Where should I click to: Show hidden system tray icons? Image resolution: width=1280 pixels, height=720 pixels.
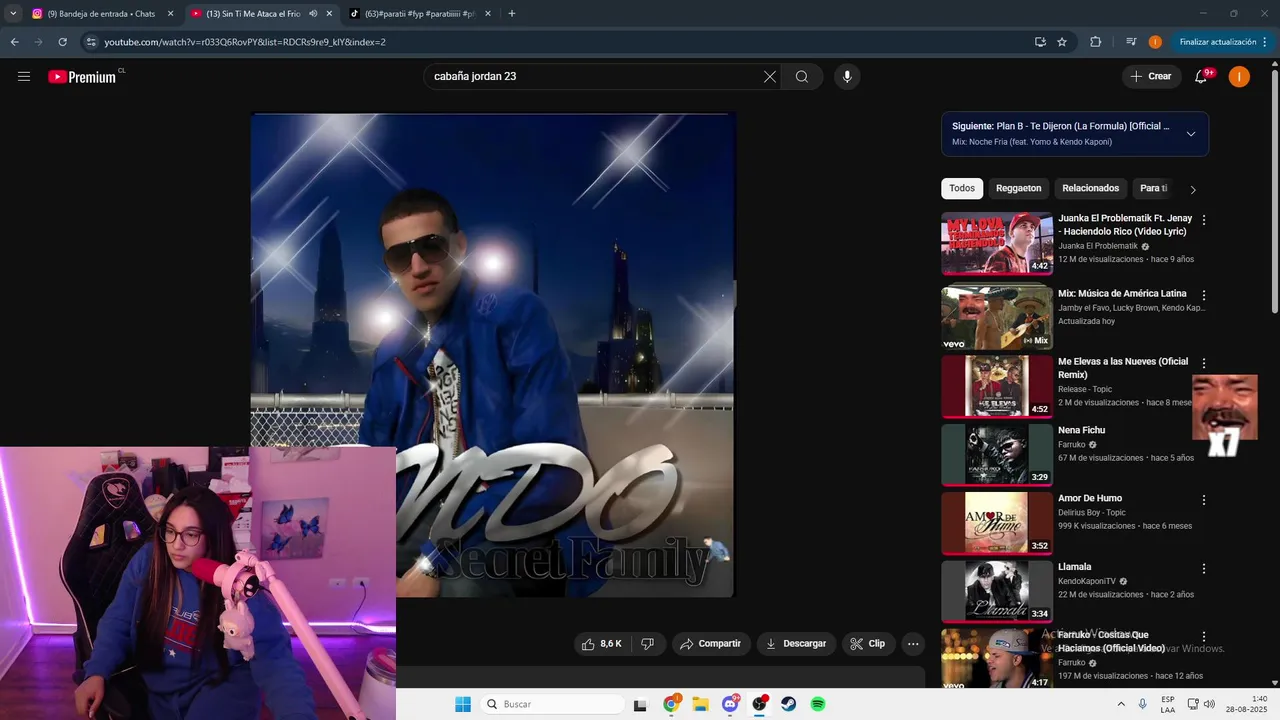click(1121, 704)
